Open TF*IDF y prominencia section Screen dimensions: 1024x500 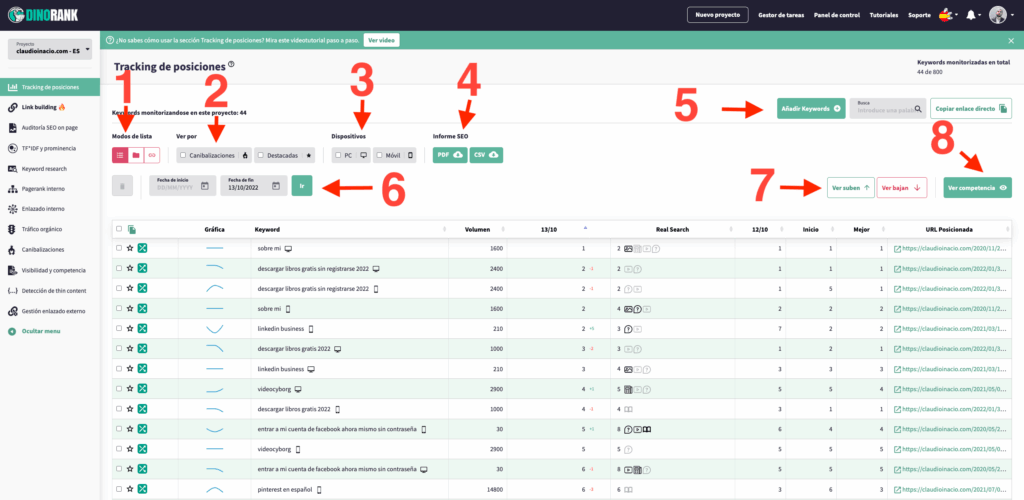click(x=50, y=148)
